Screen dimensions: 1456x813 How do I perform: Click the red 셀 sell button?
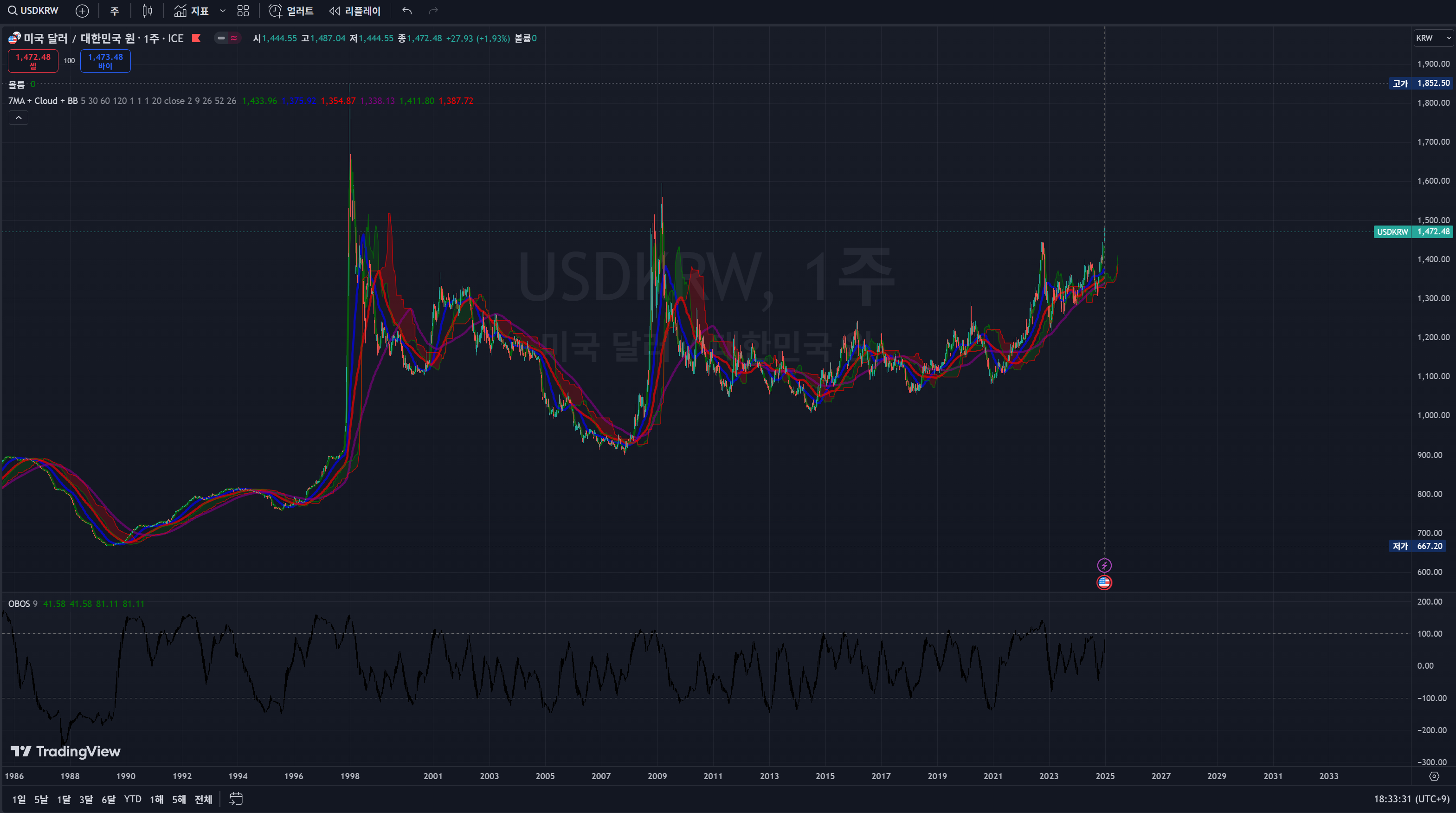tap(33, 61)
